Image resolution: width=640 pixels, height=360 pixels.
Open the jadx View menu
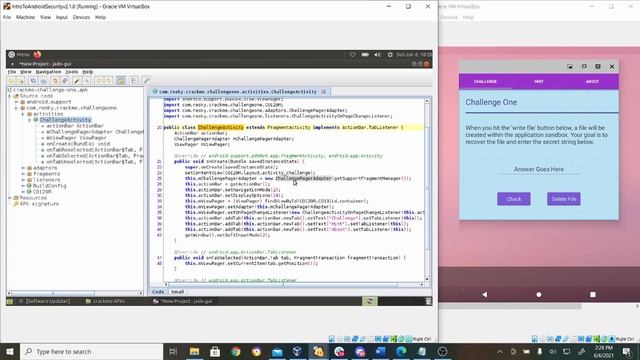point(26,72)
